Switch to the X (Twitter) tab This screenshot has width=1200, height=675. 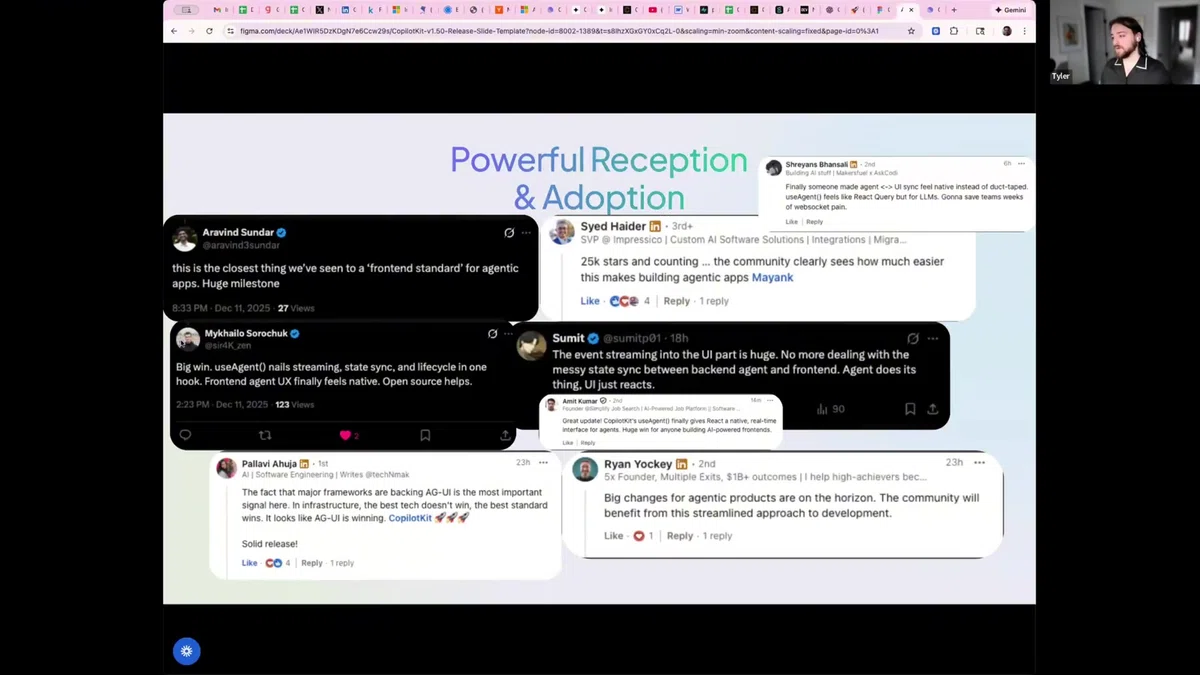(x=322, y=10)
